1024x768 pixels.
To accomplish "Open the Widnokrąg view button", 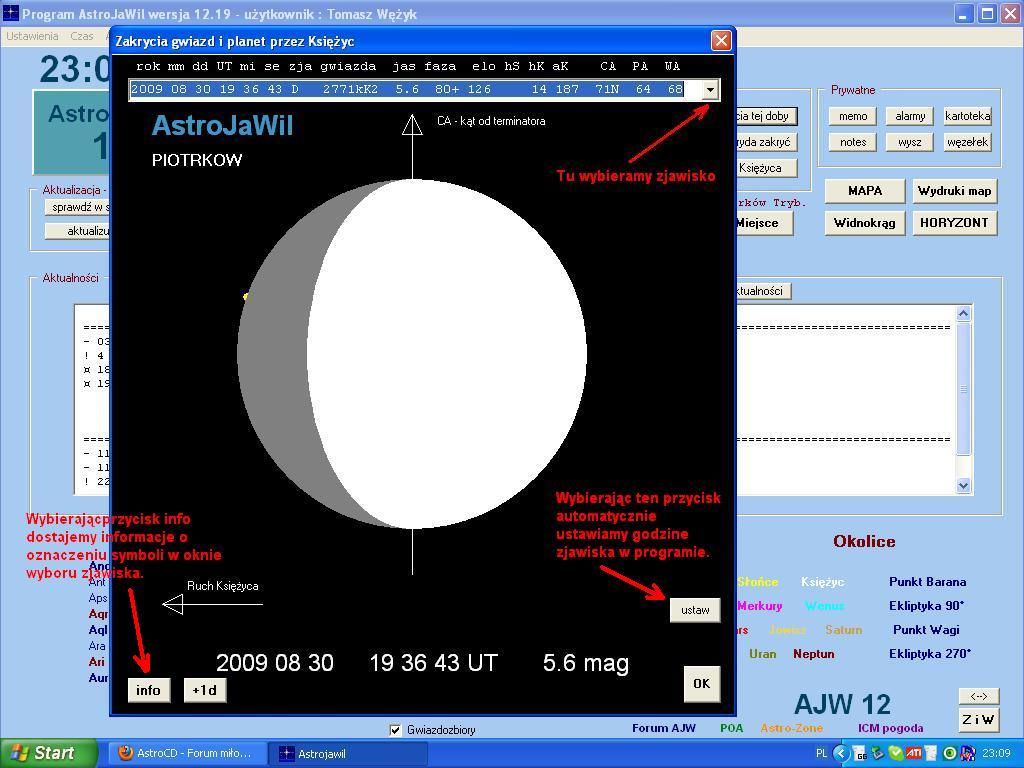I will 865,223.
